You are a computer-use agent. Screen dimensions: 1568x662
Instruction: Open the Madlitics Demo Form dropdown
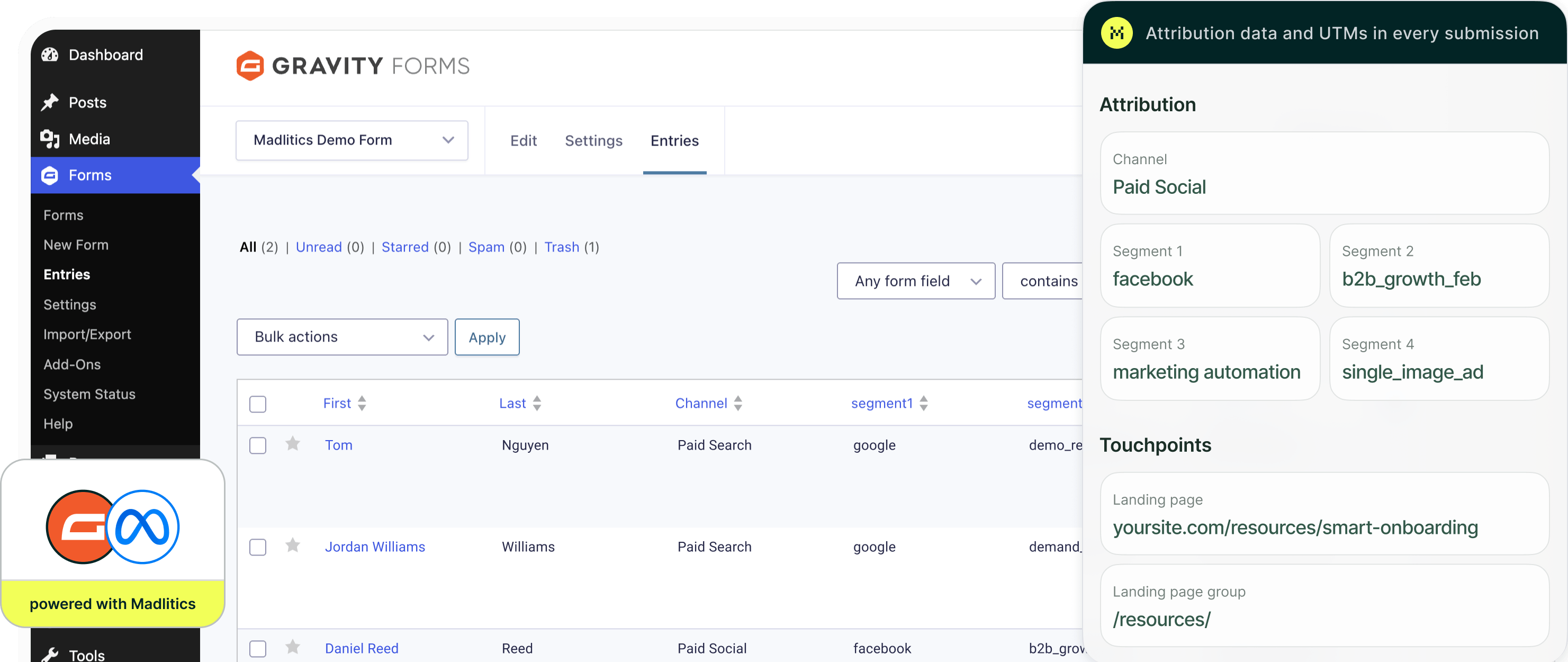coord(352,141)
